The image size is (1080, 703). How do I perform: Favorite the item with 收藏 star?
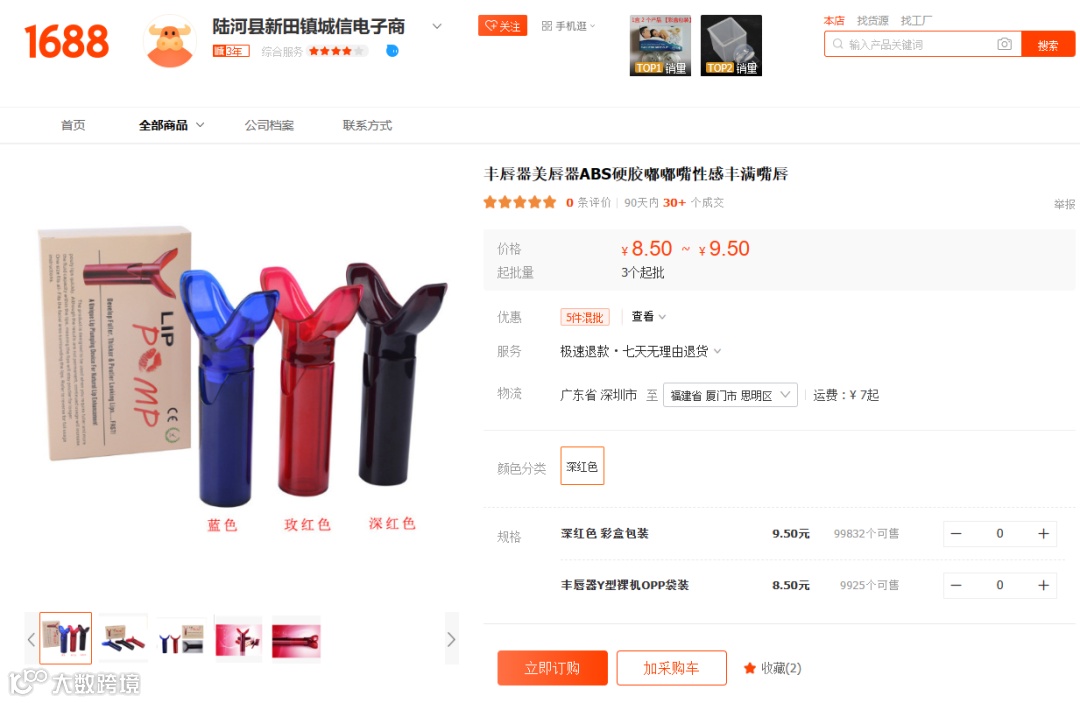click(772, 668)
